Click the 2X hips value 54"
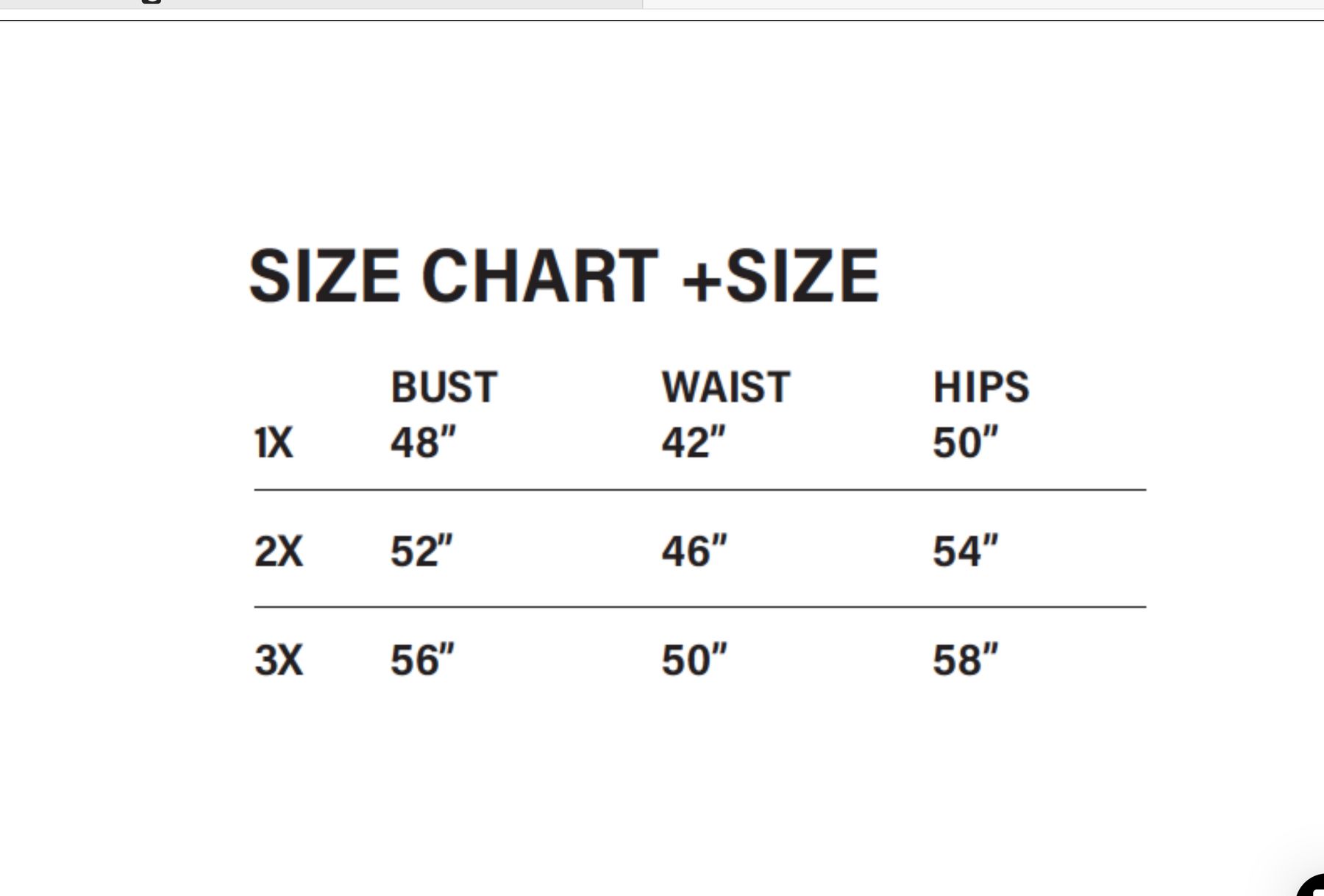Screen dimensions: 1324x896 pyautogui.click(x=965, y=551)
